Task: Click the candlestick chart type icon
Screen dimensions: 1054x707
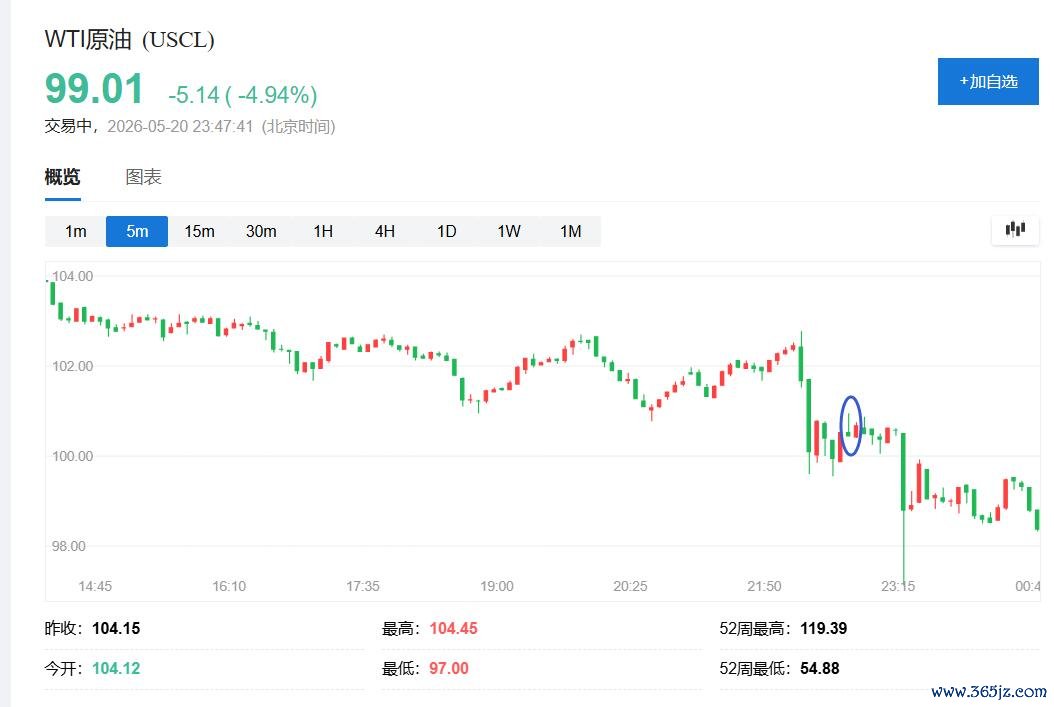Action: [1015, 230]
